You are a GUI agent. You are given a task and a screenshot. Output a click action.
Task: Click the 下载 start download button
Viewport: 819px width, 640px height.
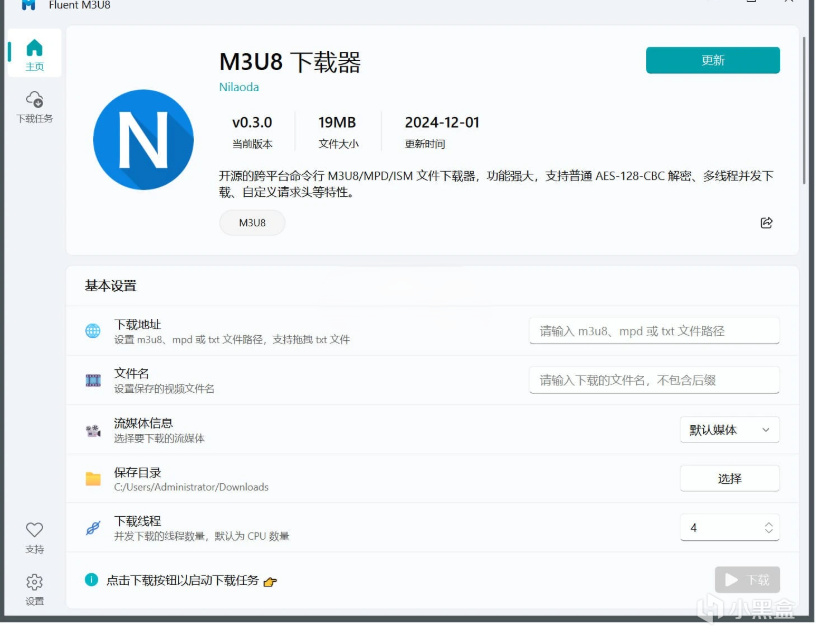pos(747,580)
